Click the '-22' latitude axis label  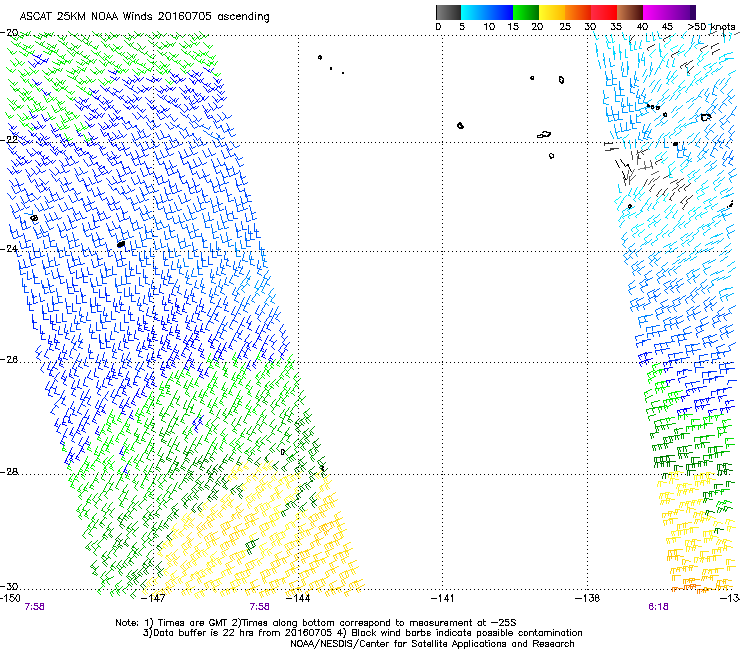9,140
